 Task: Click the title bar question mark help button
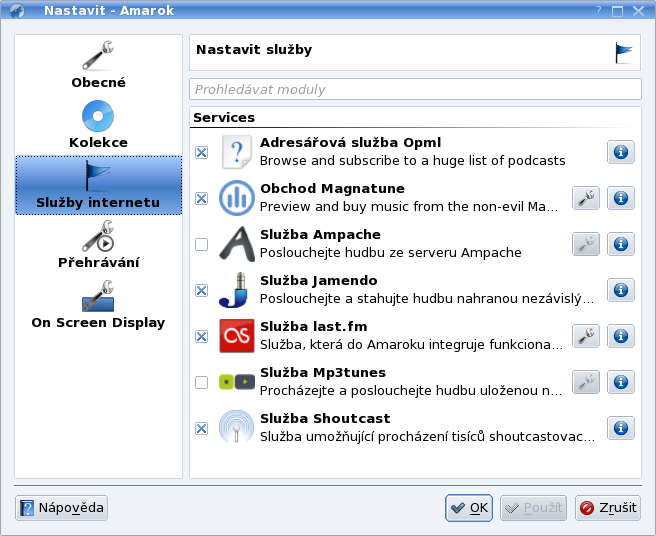[599, 10]
